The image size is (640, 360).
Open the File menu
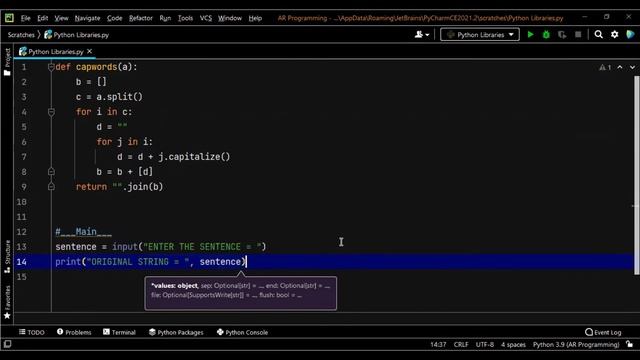(x=25, y=18)
